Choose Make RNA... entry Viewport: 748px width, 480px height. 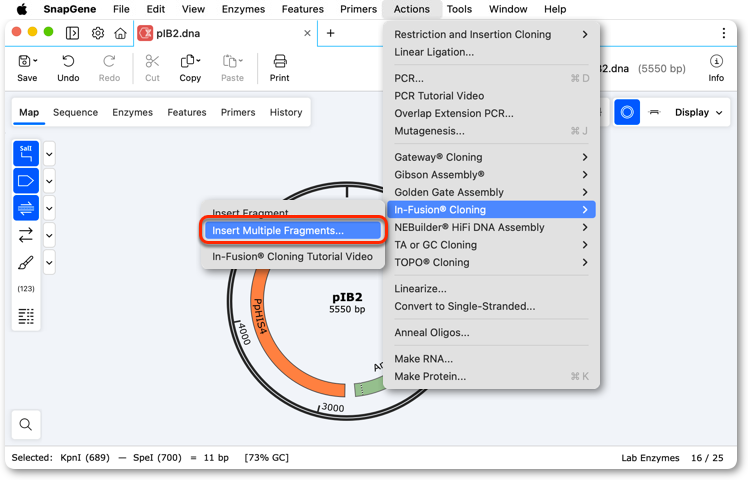pyautogui.click(x=491, y=359)
